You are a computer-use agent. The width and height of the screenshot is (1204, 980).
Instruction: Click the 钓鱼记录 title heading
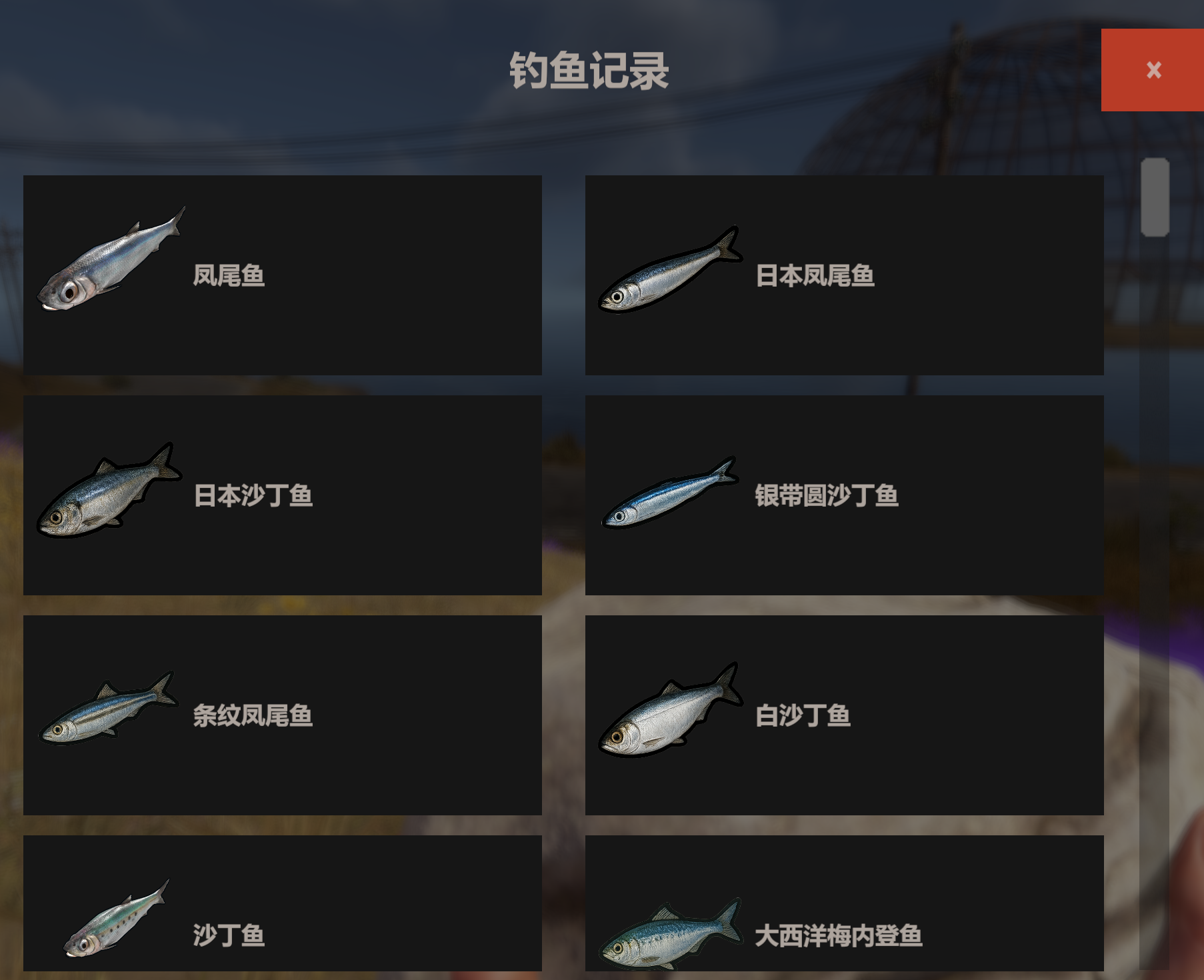tap(589, 70)
